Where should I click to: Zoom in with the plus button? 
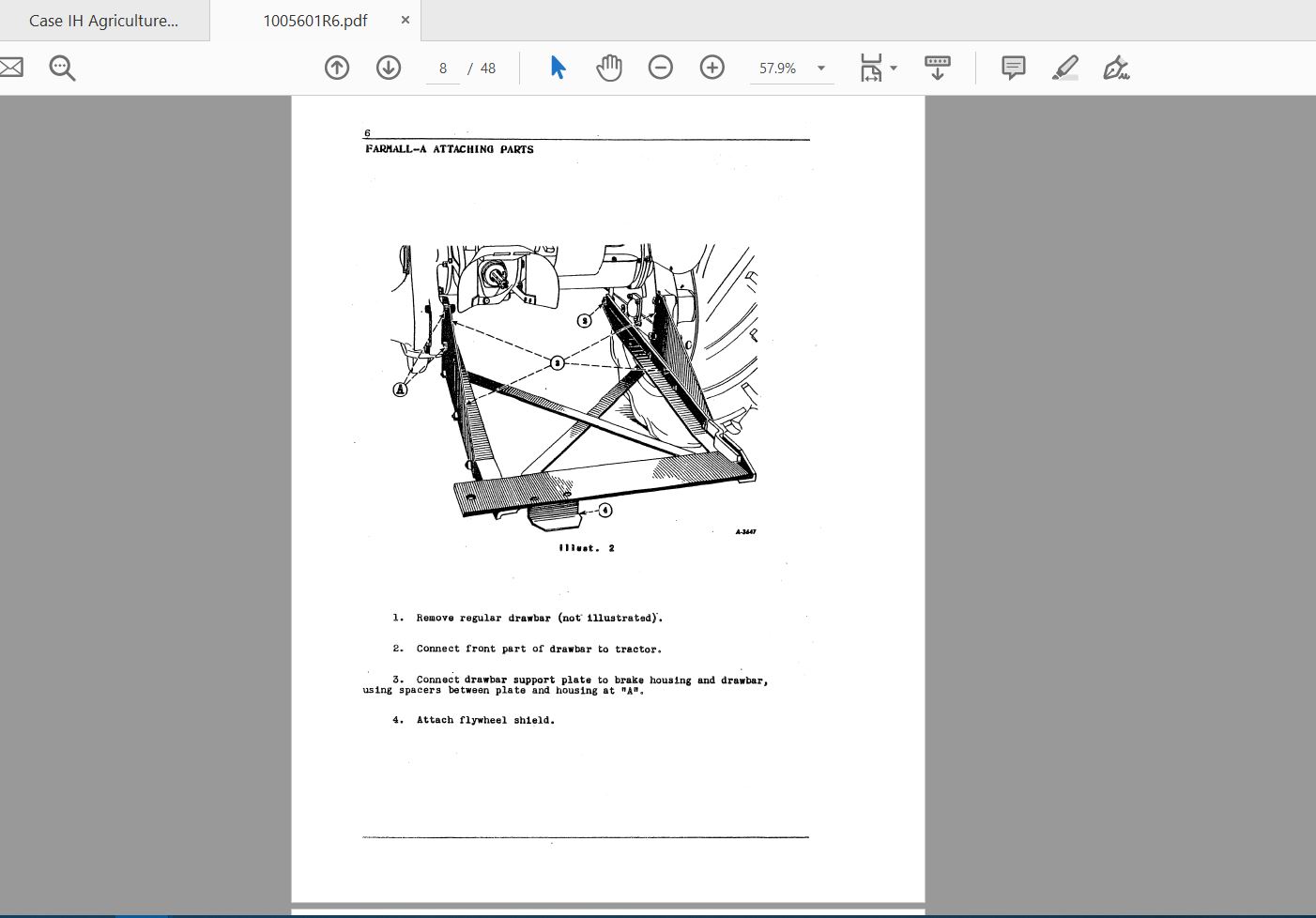[x=712, y=68]
